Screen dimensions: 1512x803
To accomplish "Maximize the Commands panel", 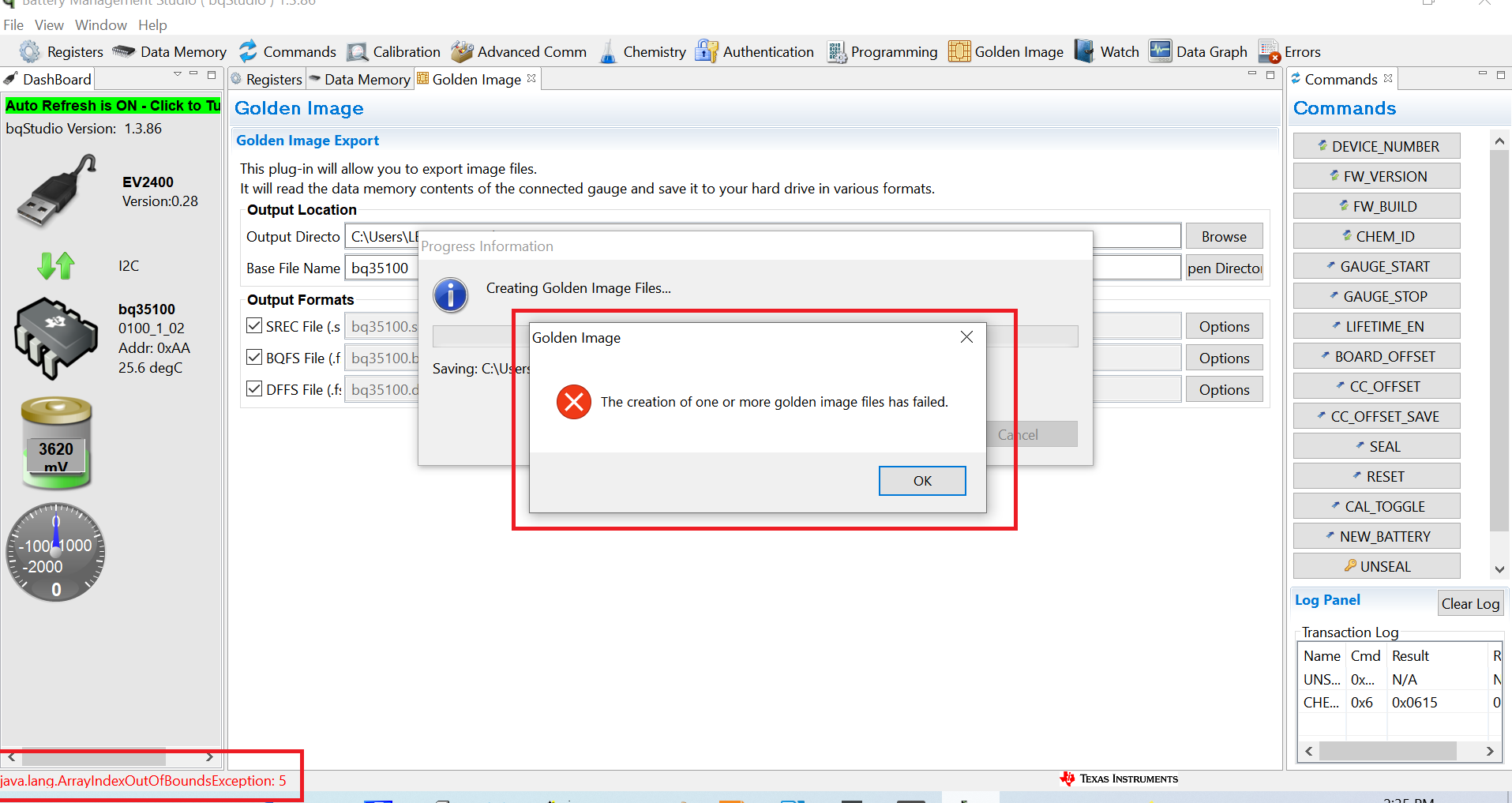I will [1501, 75].
